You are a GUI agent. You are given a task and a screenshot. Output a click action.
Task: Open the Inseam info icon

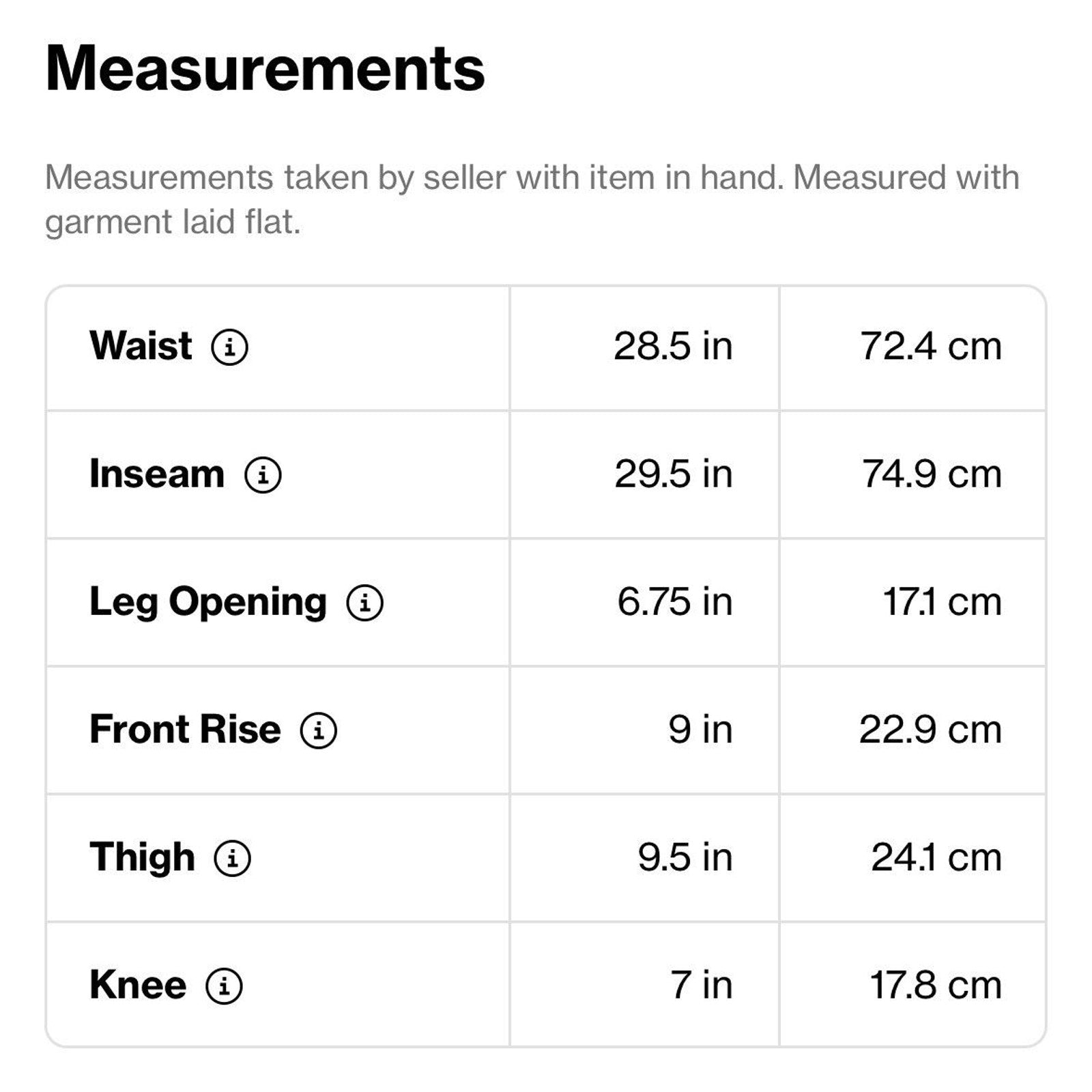pyautogui.click(x=263, y=474)
